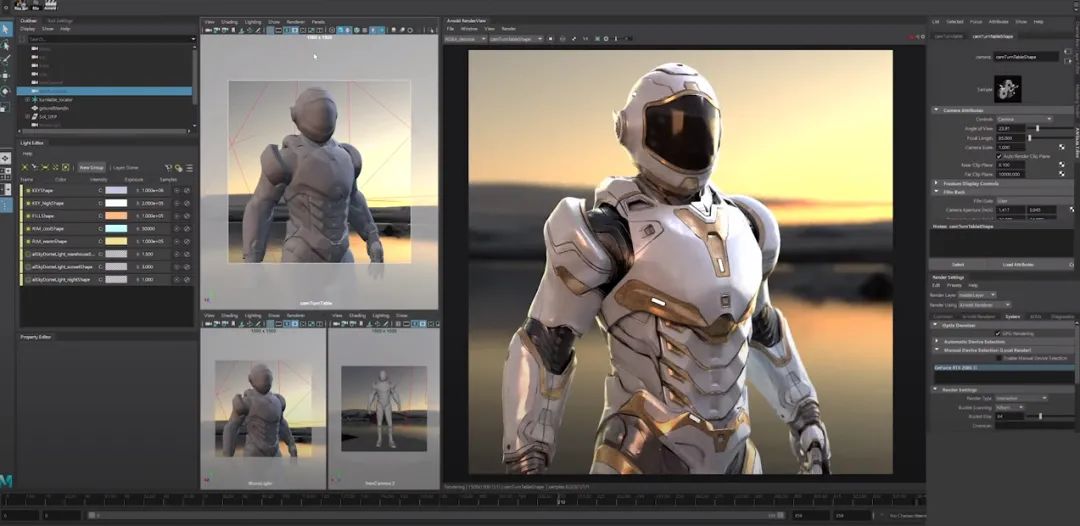This screenshot has width=1080, height=526.
Task: Toggle Auto Render Clip Plane checkbox
Action: click(998, 156)
